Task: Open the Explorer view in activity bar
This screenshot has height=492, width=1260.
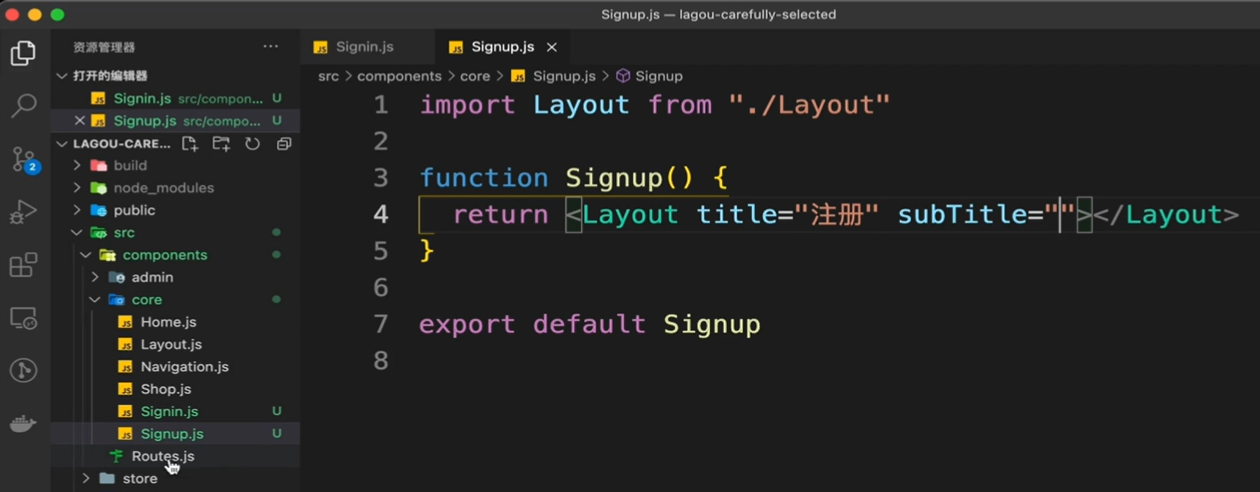Action: [23, 52]
